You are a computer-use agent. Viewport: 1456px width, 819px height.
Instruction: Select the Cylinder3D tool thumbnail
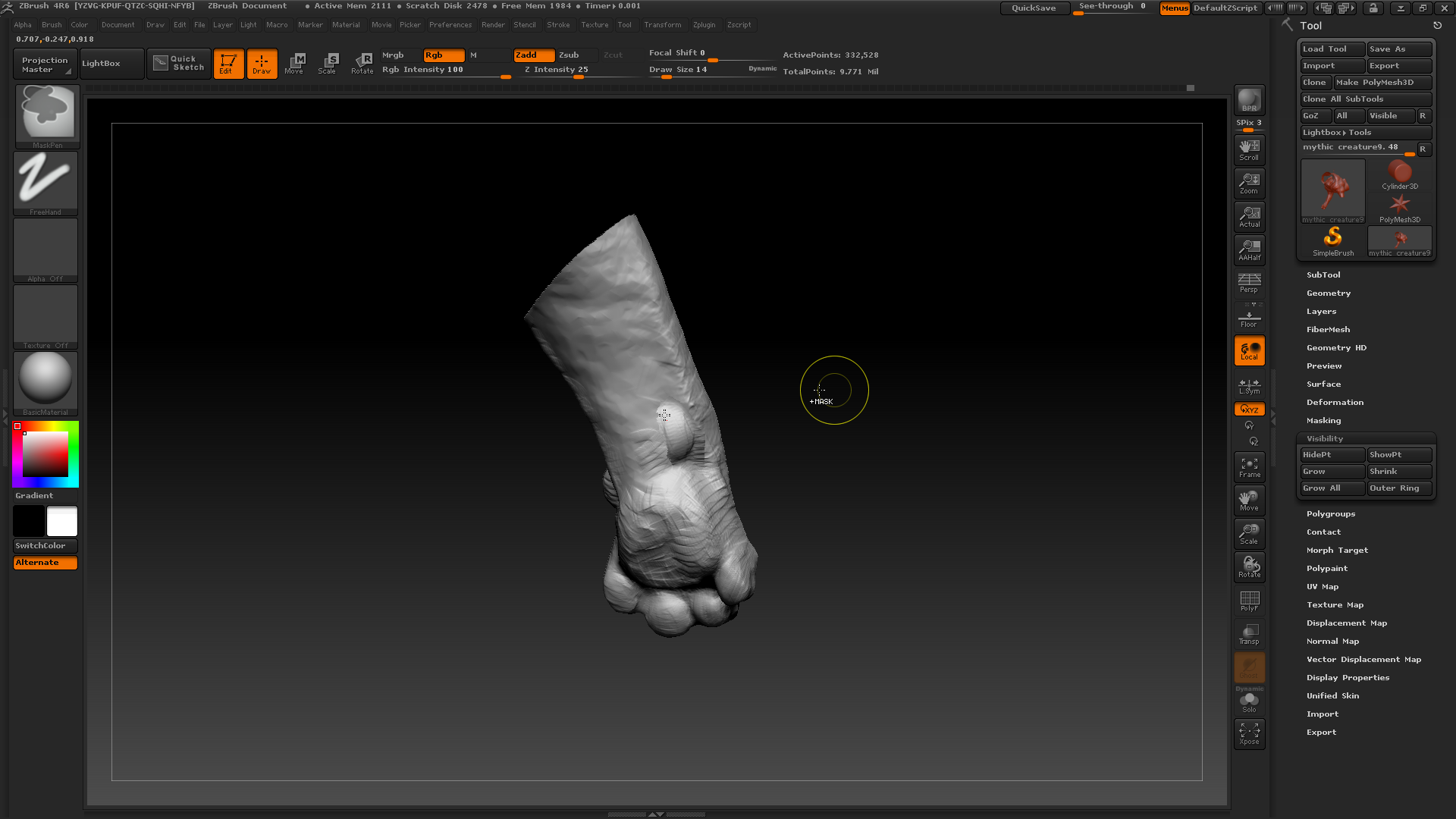tap(1399, 175)
